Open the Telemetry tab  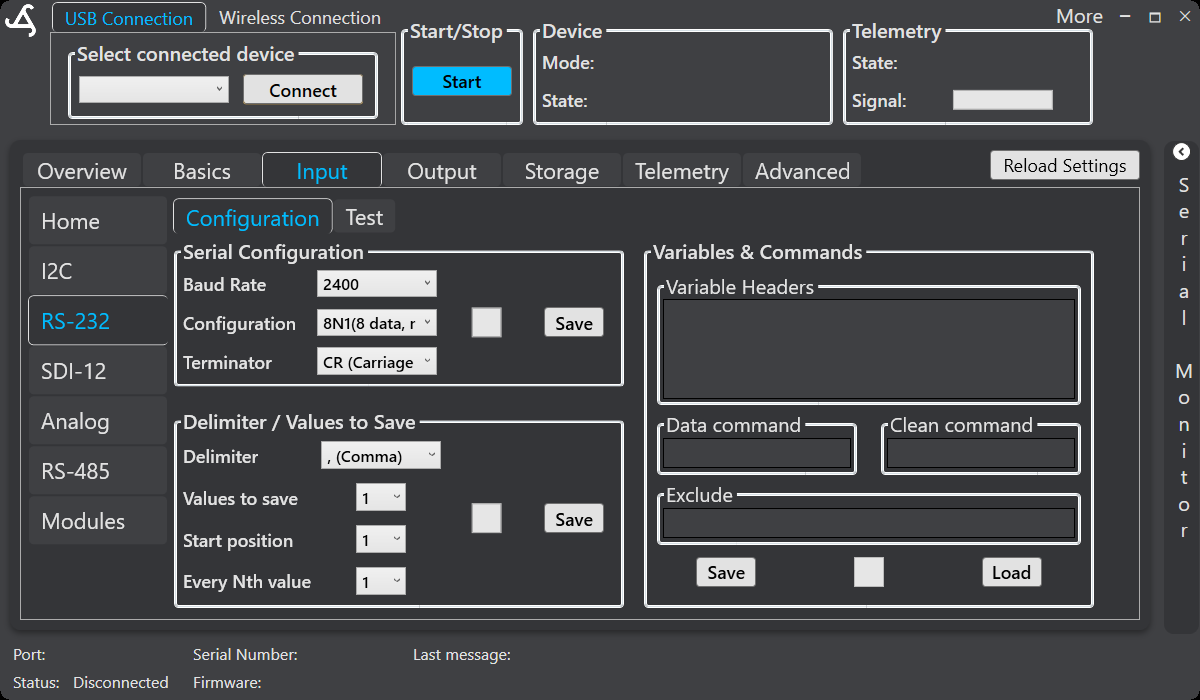[682, 171]
